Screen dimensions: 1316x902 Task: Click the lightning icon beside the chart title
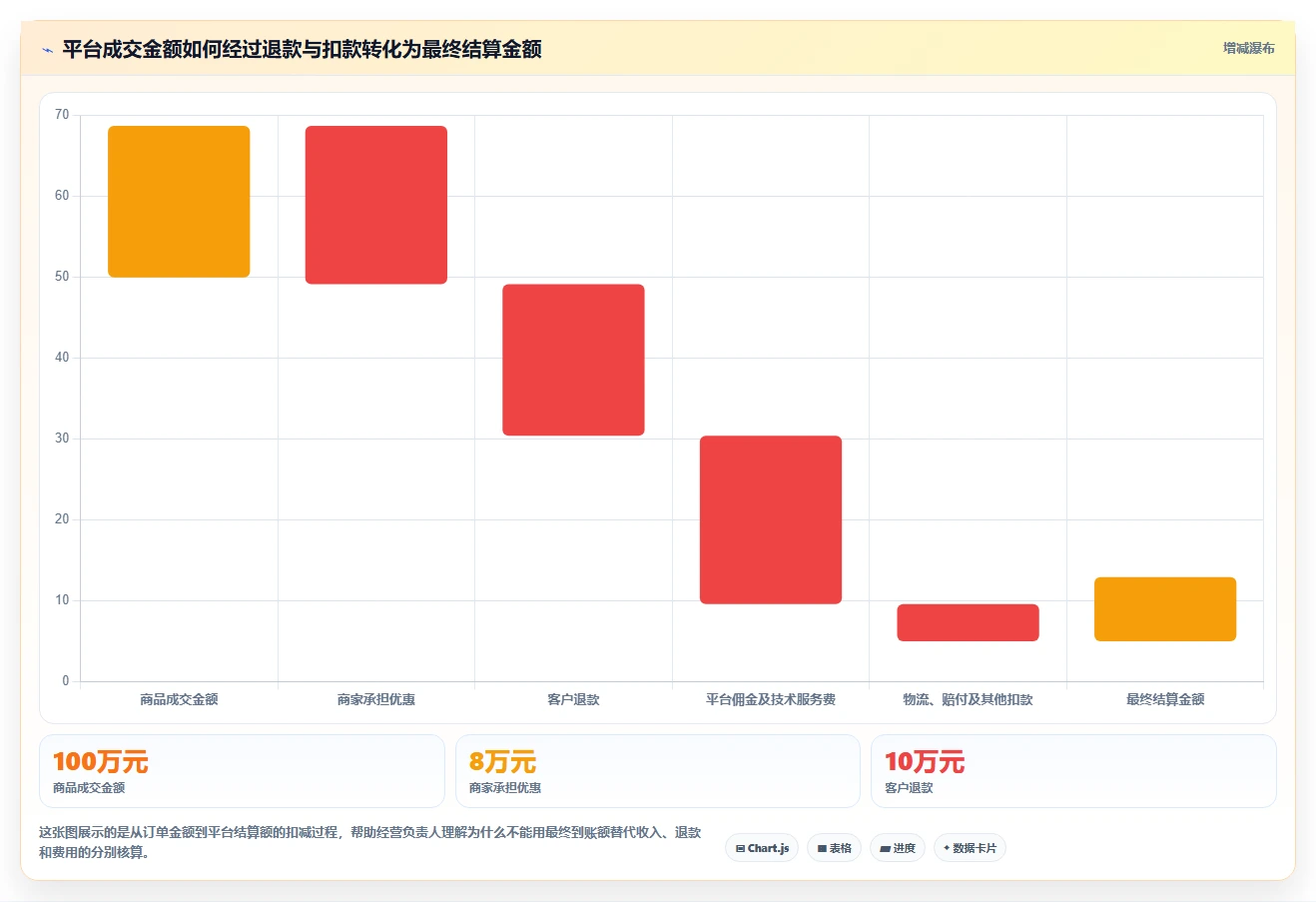point(47,50)
